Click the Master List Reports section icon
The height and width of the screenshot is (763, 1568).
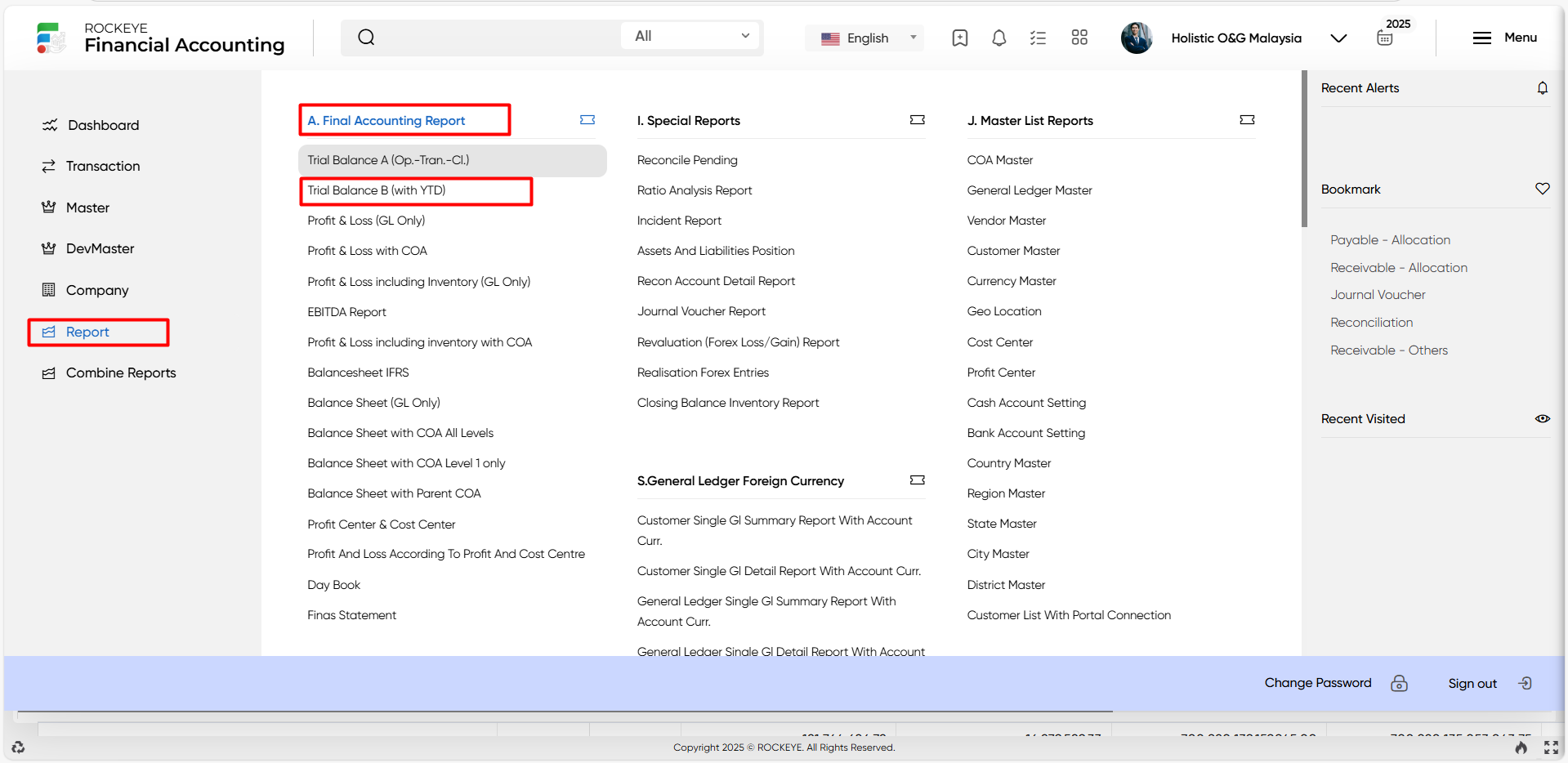[x=1247, y=120]
